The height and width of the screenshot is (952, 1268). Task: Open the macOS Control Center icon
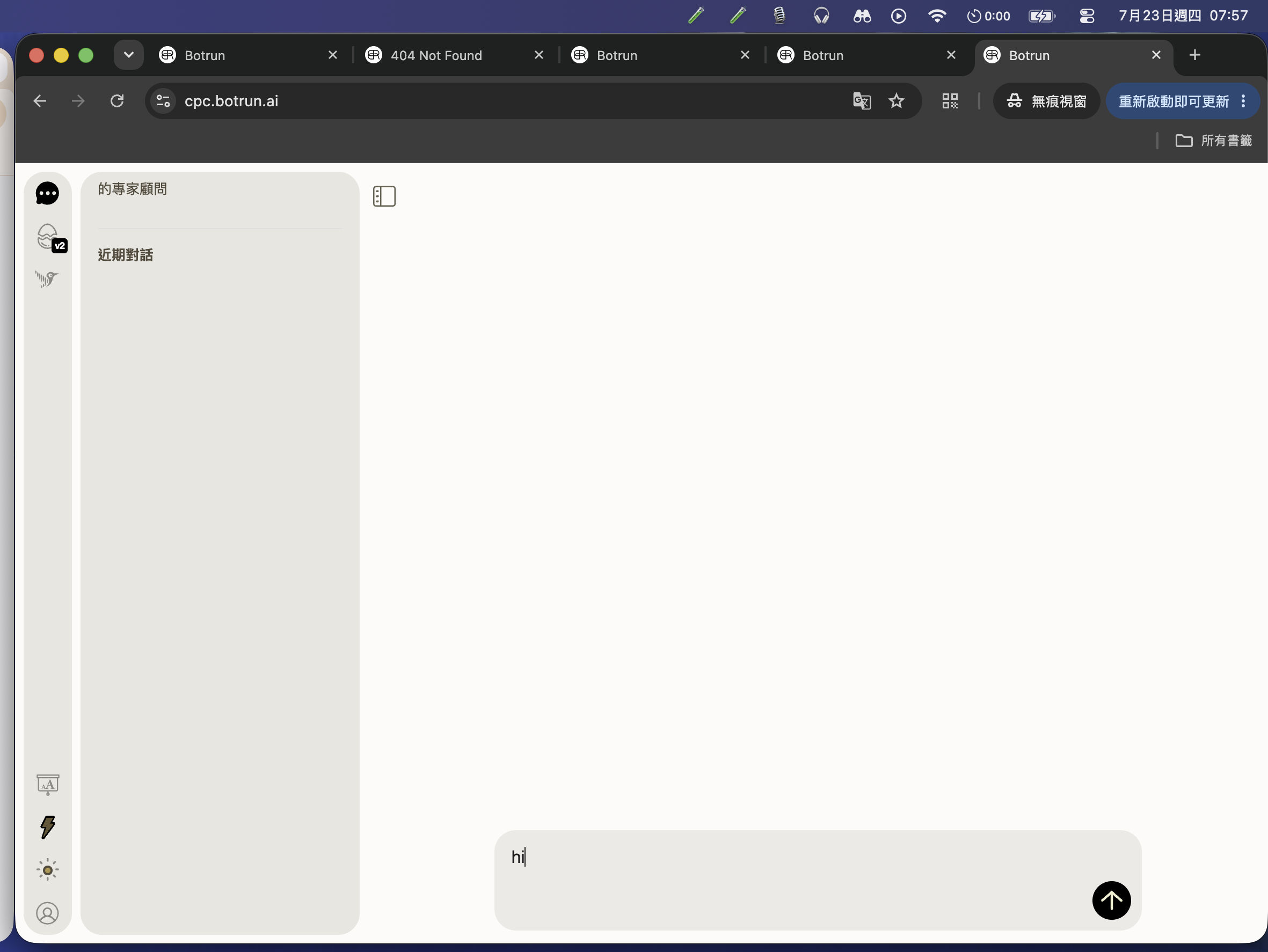click(x=1087, y=16)
